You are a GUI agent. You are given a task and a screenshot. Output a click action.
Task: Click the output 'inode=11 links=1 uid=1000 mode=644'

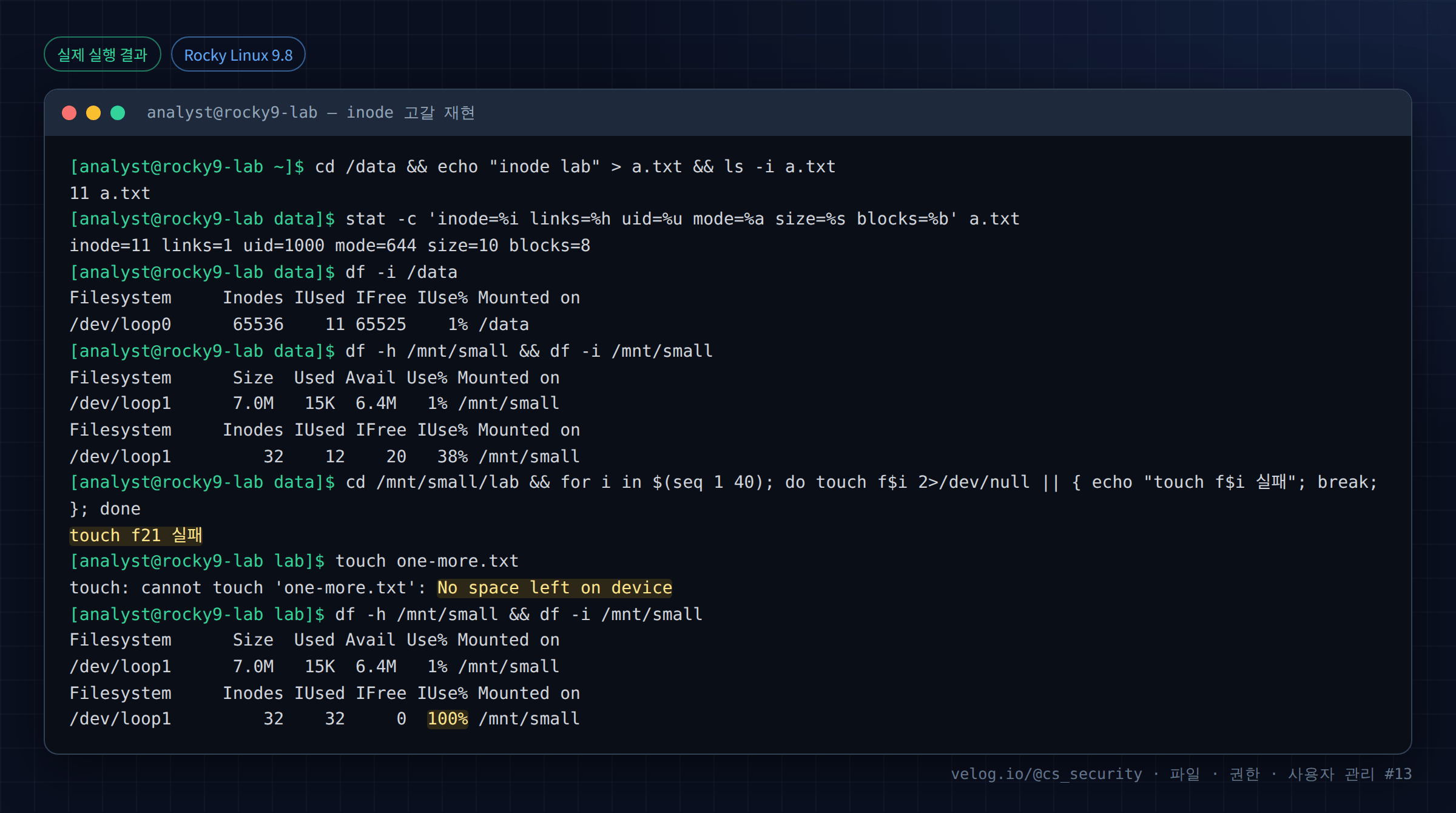coord(243,246)
